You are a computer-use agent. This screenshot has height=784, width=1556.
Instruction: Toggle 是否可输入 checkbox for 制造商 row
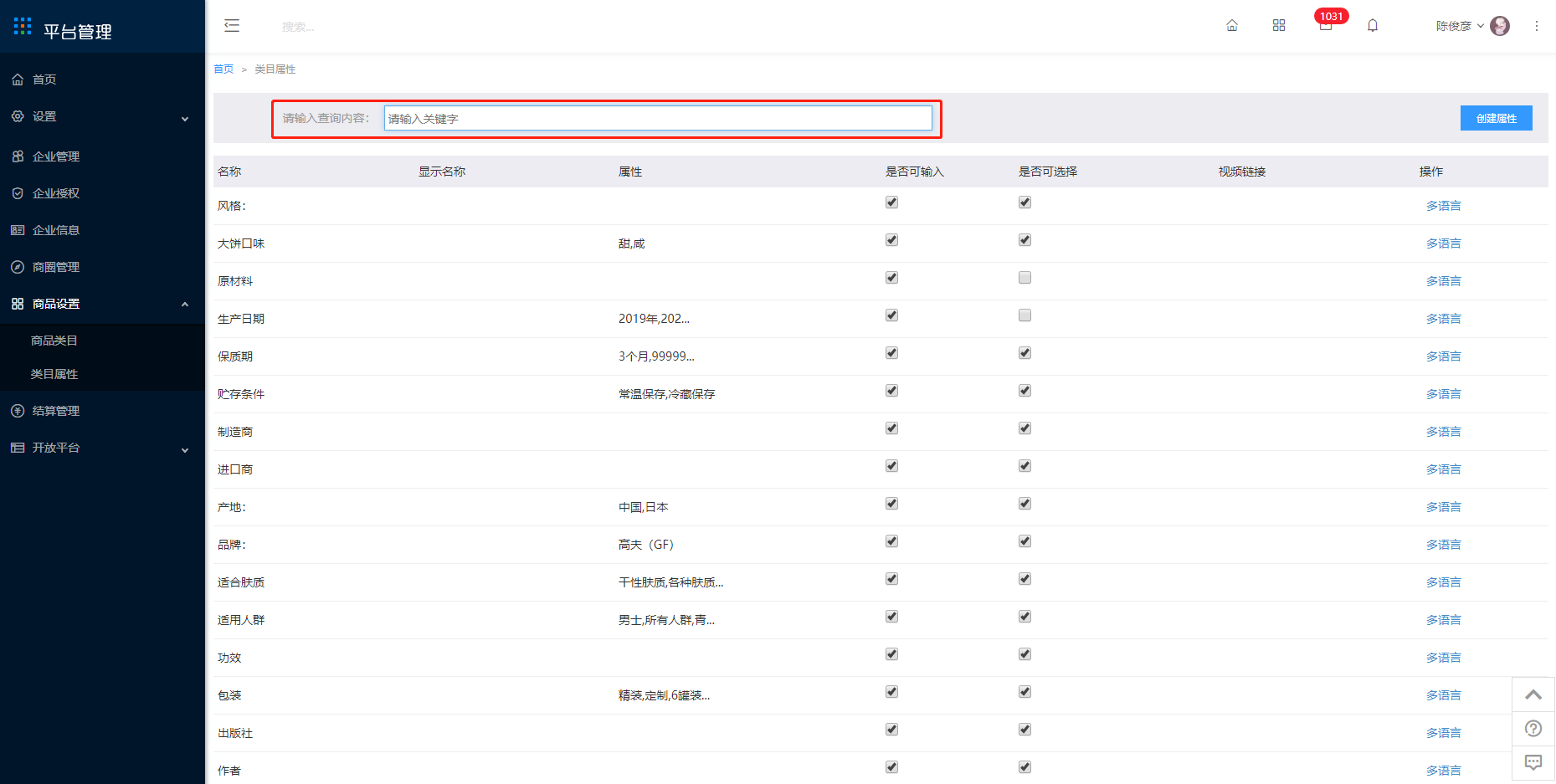(x=891, y=428)
